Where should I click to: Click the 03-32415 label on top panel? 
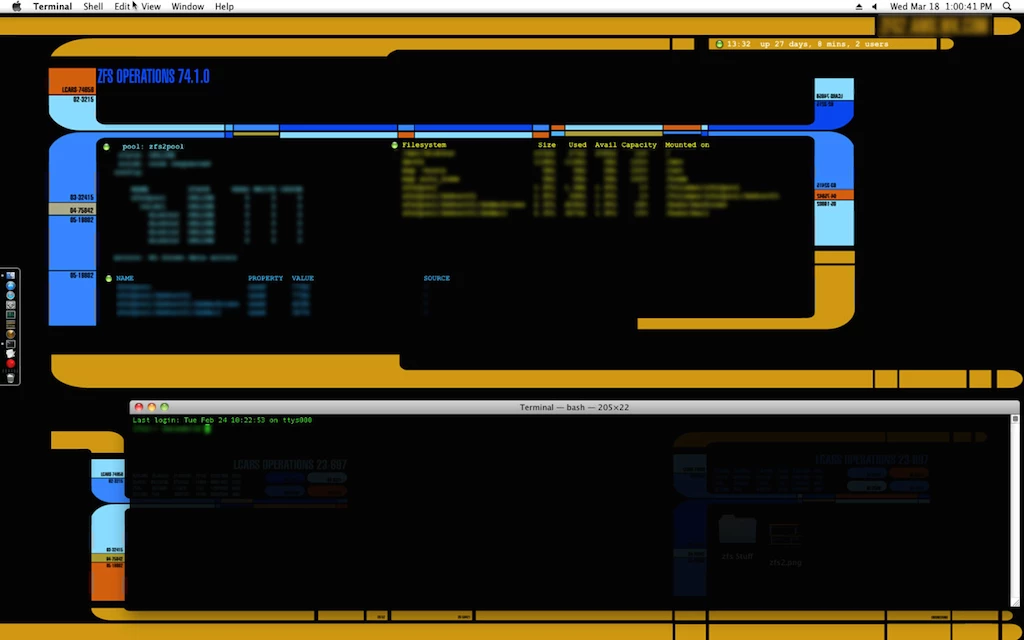click(82, 197)
